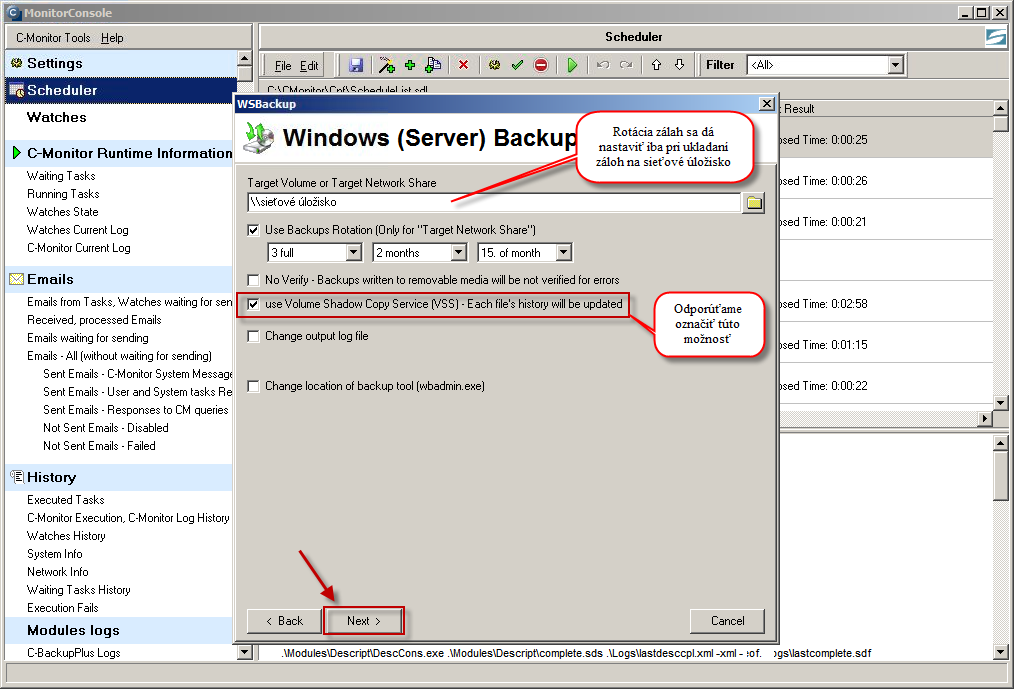Screen dimensions: 1014x689
Task: Select Scheduler in the left panel
Action: click(x=121, y=91)
